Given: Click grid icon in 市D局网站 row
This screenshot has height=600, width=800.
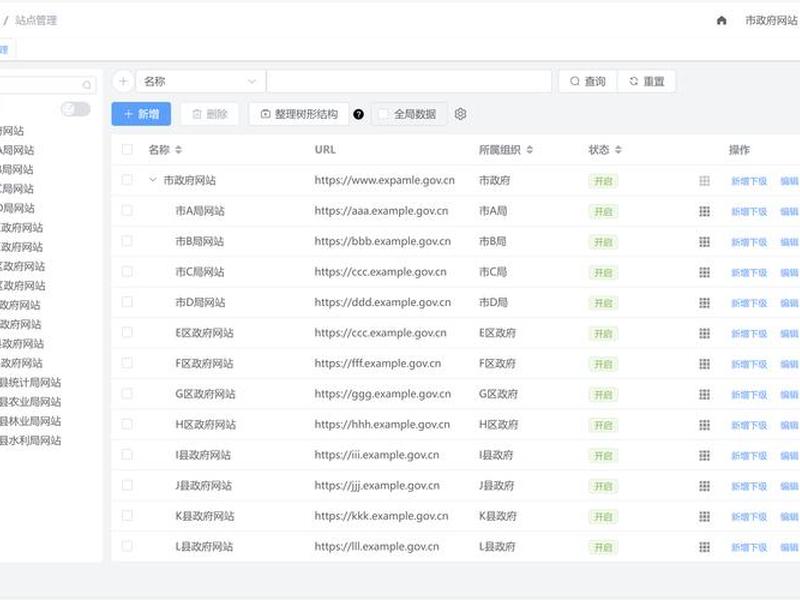Looking at the screenshot, I should point(705,303).
